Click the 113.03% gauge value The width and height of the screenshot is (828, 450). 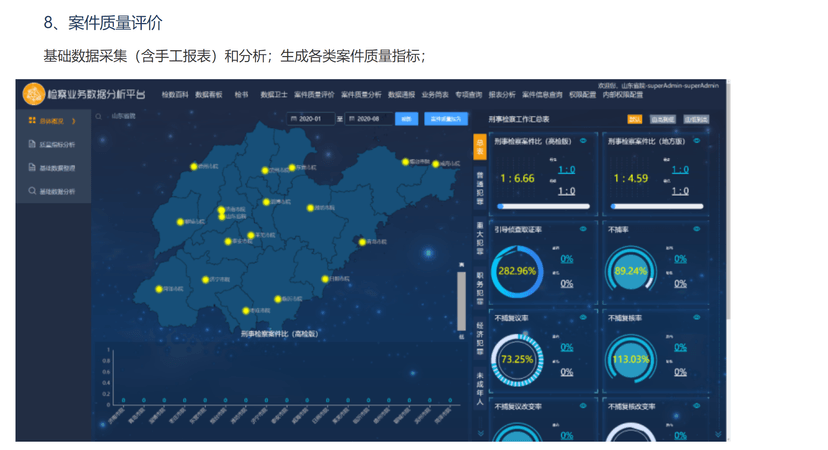click(631, 360)
